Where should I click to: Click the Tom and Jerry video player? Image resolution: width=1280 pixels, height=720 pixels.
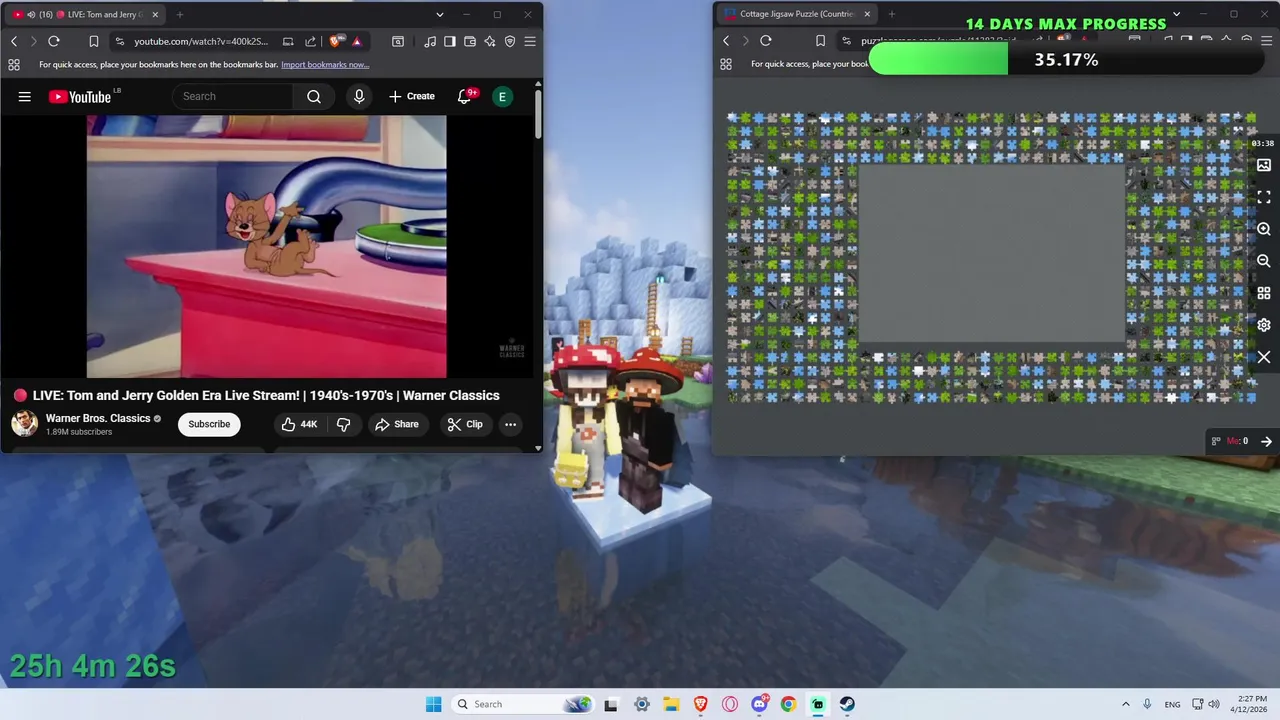267,247
